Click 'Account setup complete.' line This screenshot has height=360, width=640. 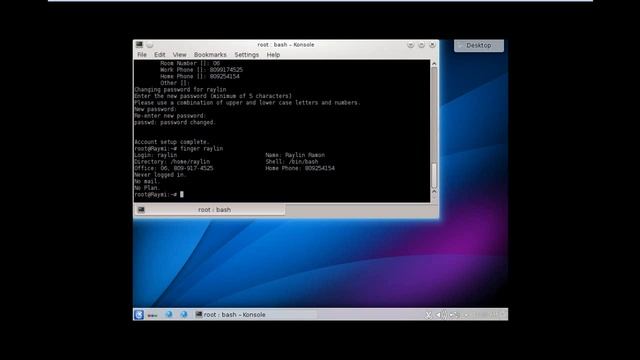click(x=172, y=142)
